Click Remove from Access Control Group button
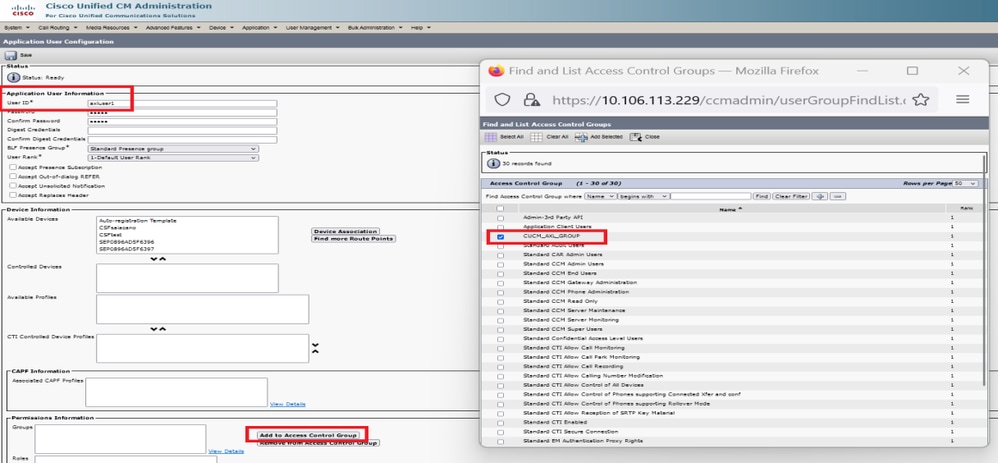This screenshot has width=998, height=463. point(318,443)
